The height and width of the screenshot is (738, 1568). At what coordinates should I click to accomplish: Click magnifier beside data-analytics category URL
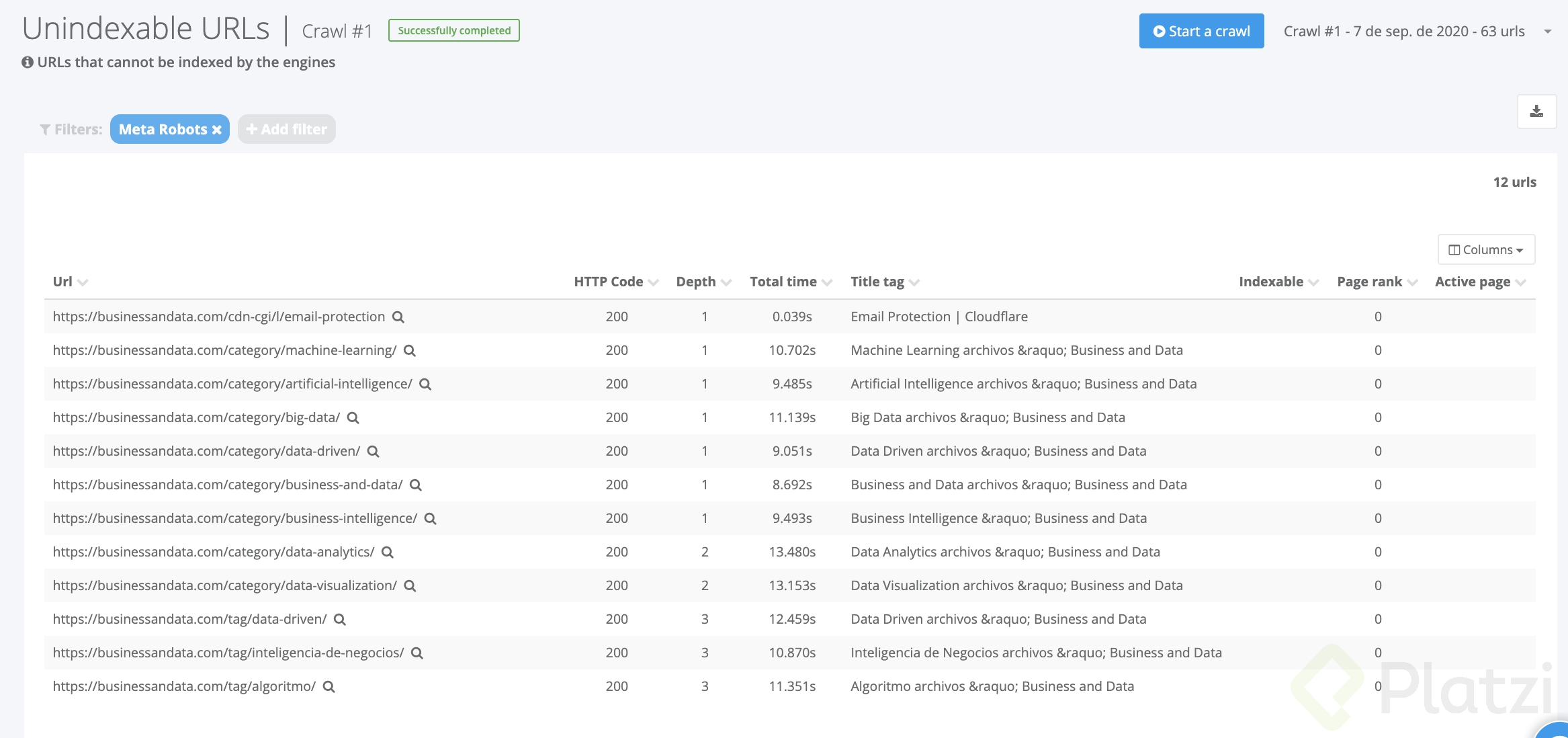[388, 552]
